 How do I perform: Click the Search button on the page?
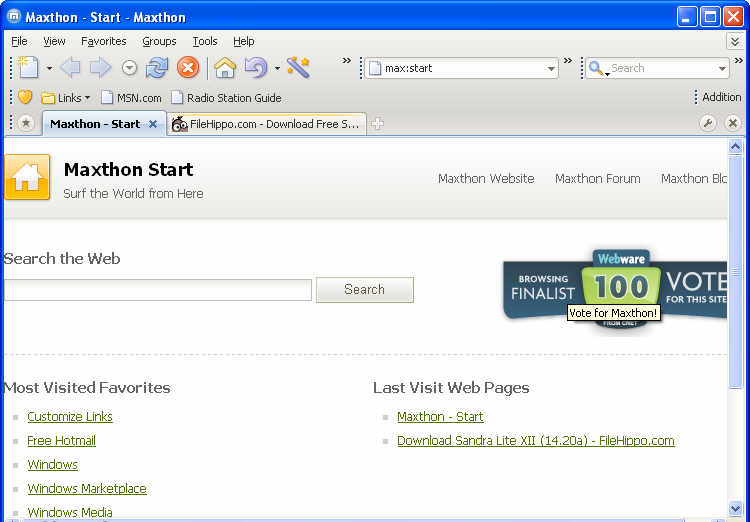click(x=364, y=289)
